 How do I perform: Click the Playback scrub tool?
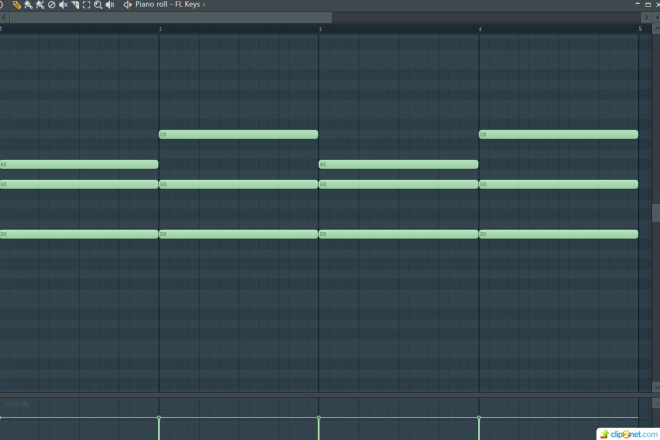coord(110,5)
